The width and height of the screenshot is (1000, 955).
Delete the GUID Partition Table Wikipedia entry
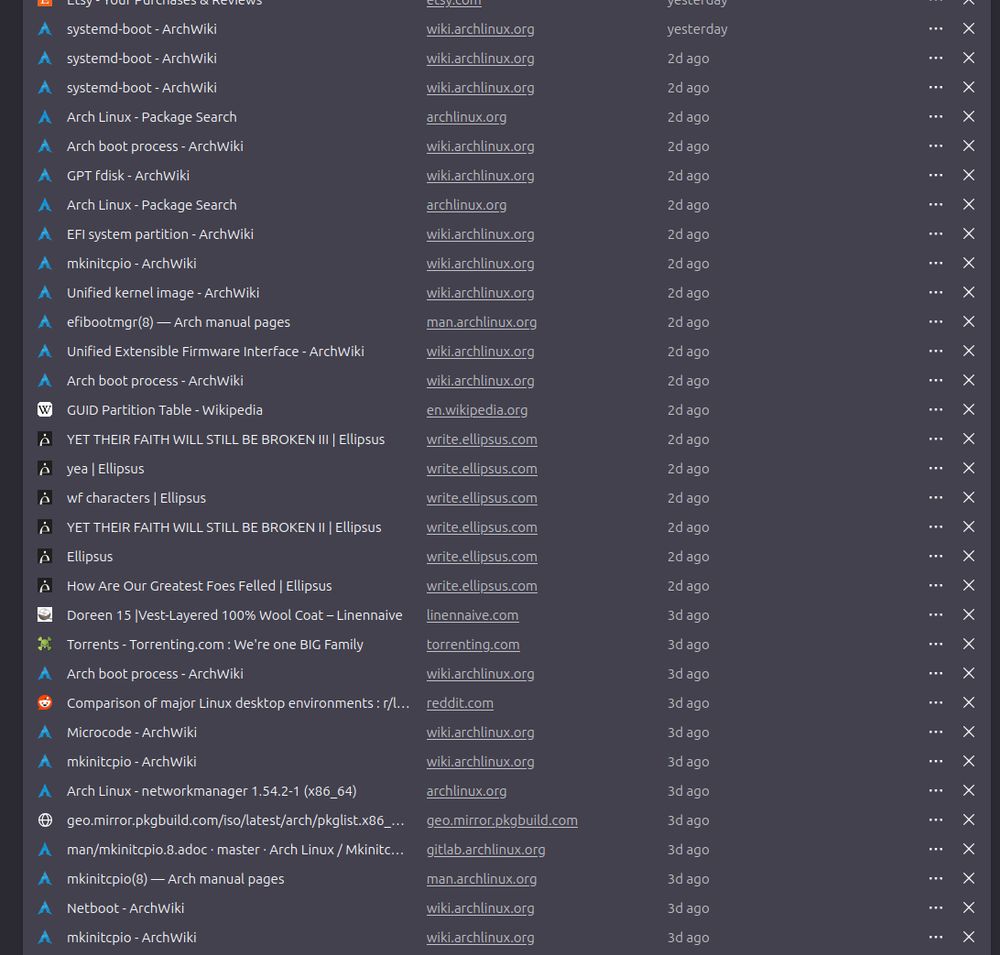(x=968, y=410)
